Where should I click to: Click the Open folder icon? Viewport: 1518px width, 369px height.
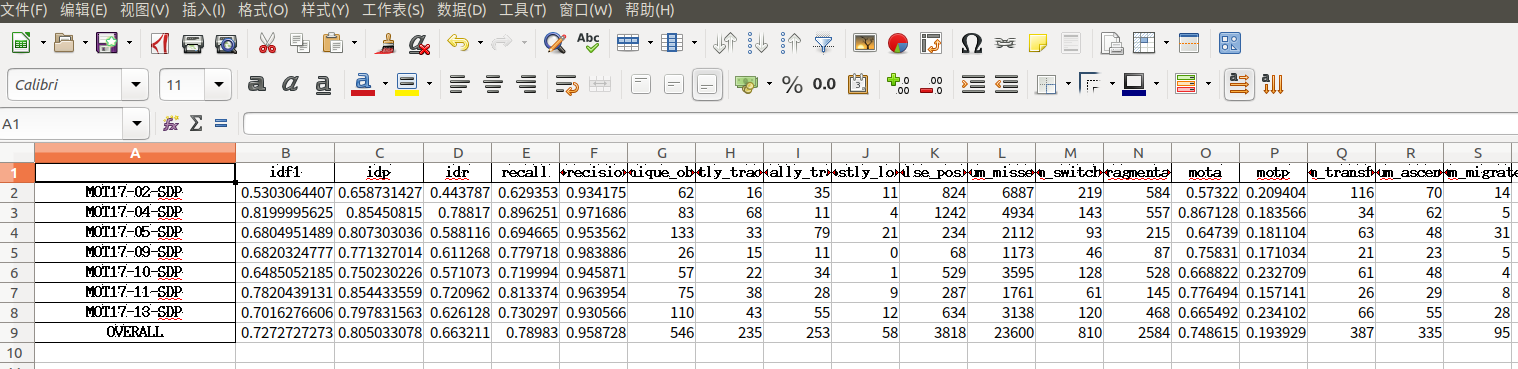coord(64,43)
